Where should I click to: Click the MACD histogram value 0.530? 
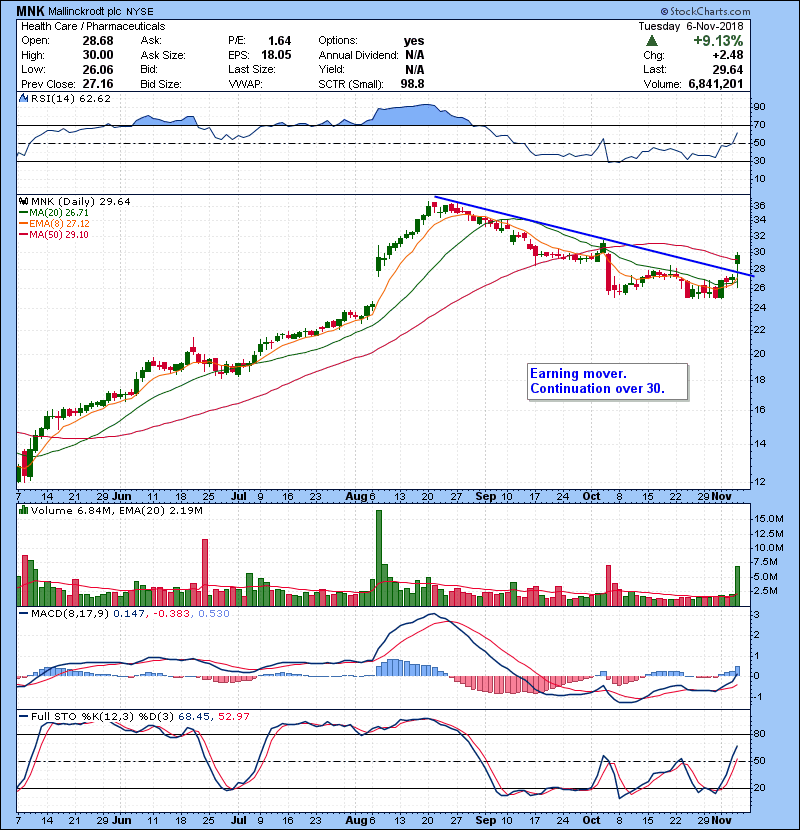click(214, 614)
